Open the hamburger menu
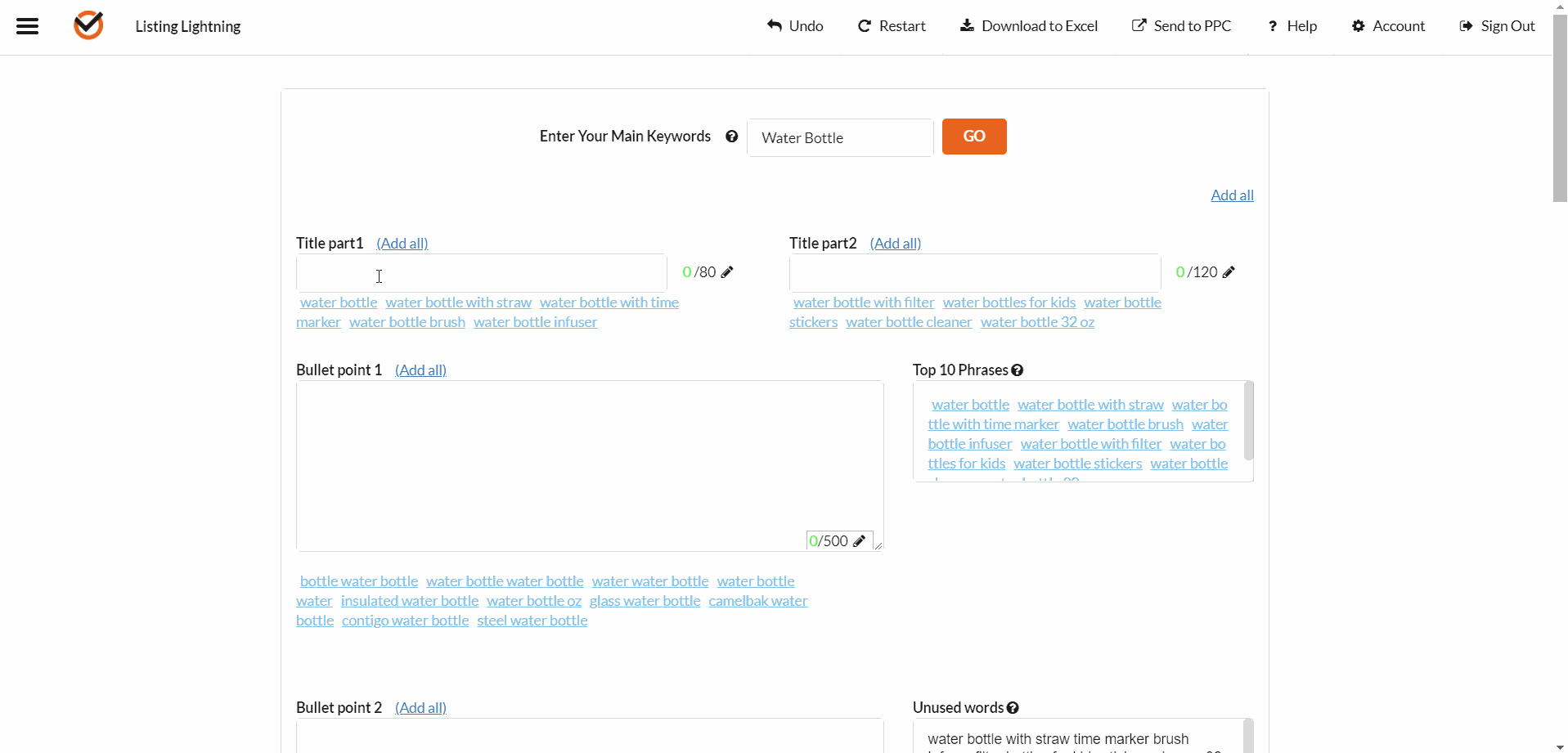This screenshot has width=1568, height=753. coord(28,26)
